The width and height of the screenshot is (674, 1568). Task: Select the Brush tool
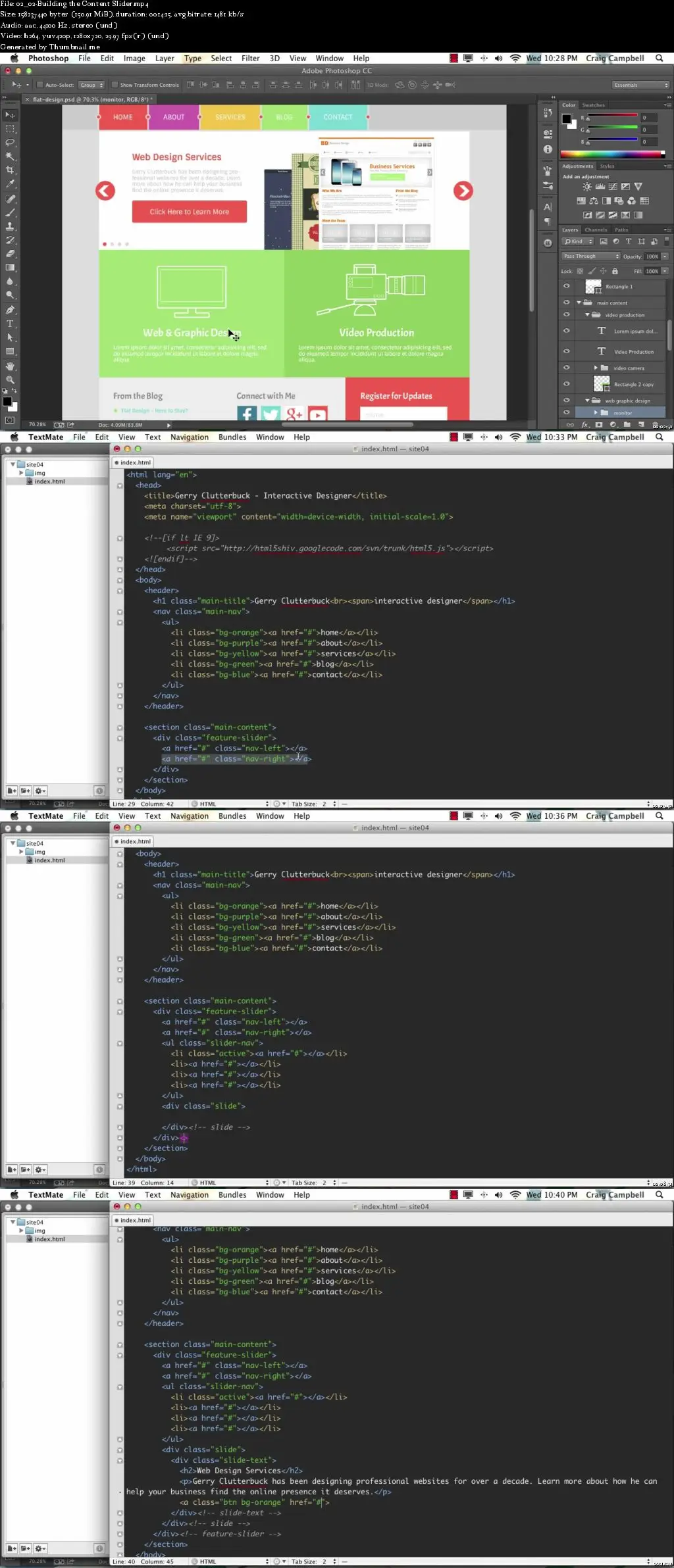10,212
